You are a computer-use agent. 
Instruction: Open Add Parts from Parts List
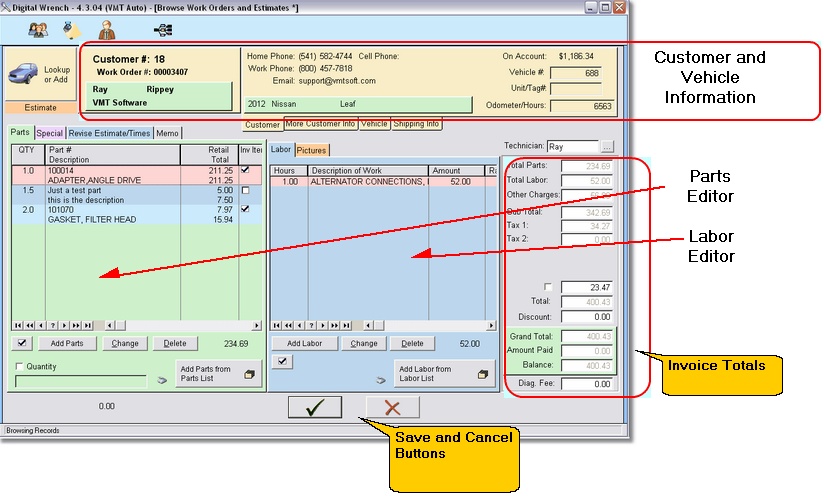[218, 374]
